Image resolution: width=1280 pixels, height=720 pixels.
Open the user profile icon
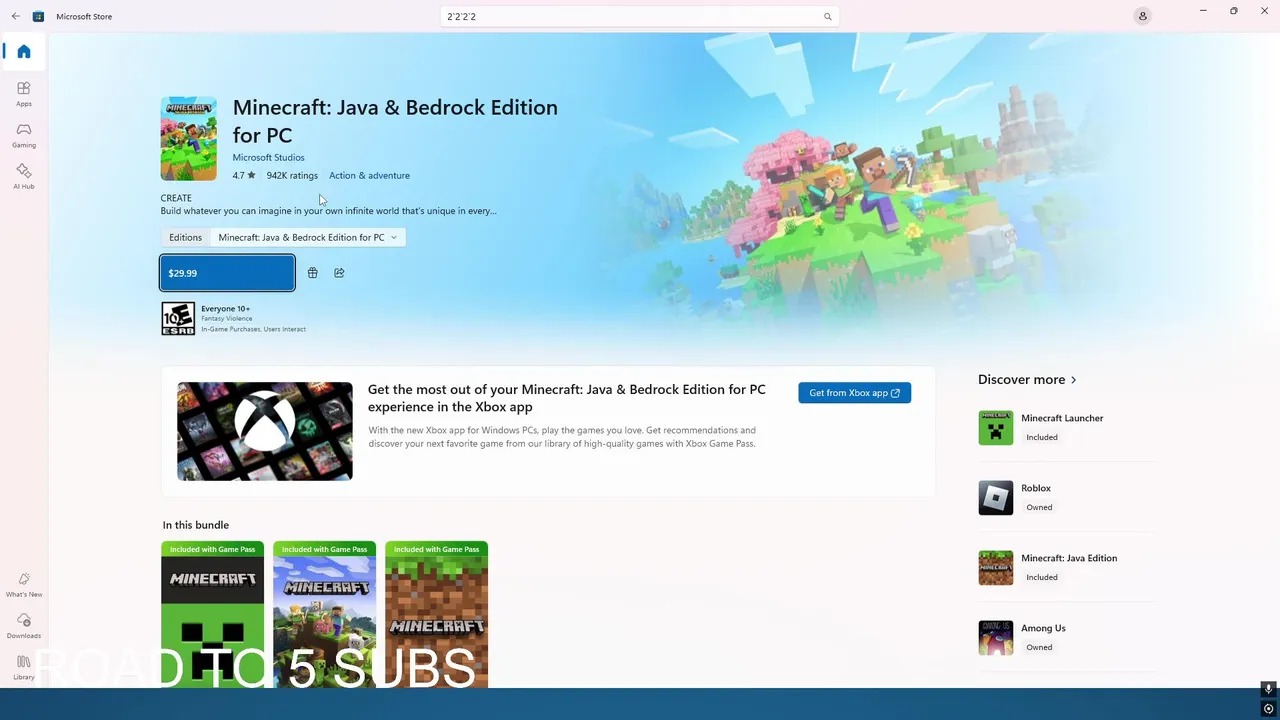(1142, 16)
